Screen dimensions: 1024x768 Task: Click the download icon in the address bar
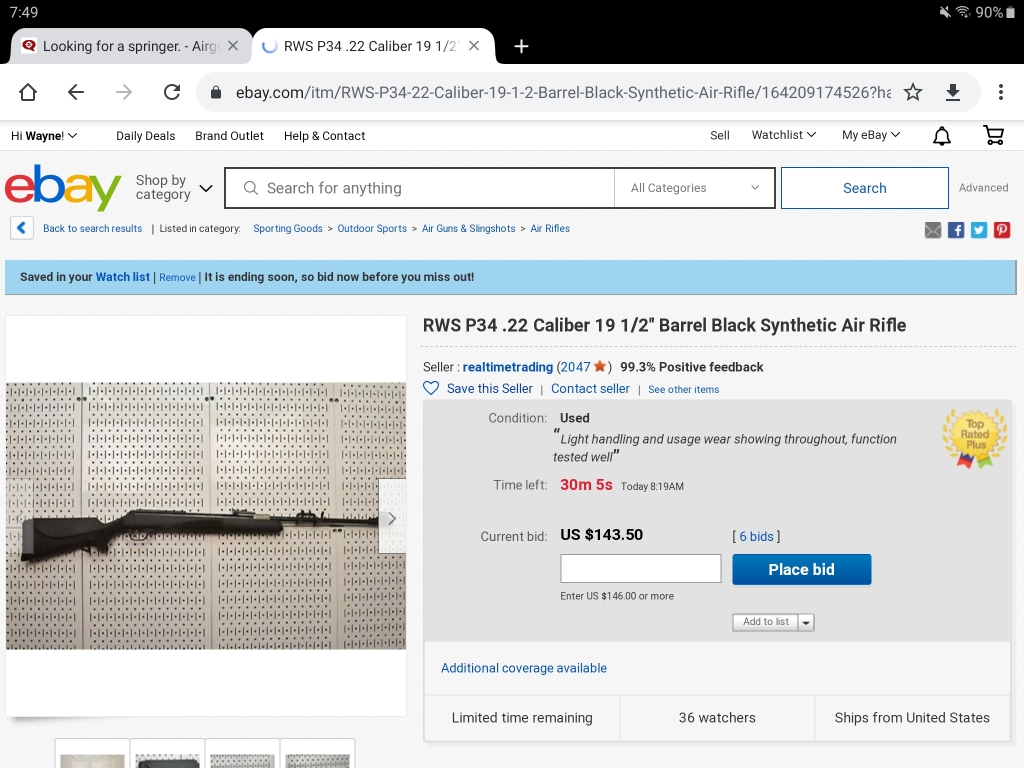point(953,92)
